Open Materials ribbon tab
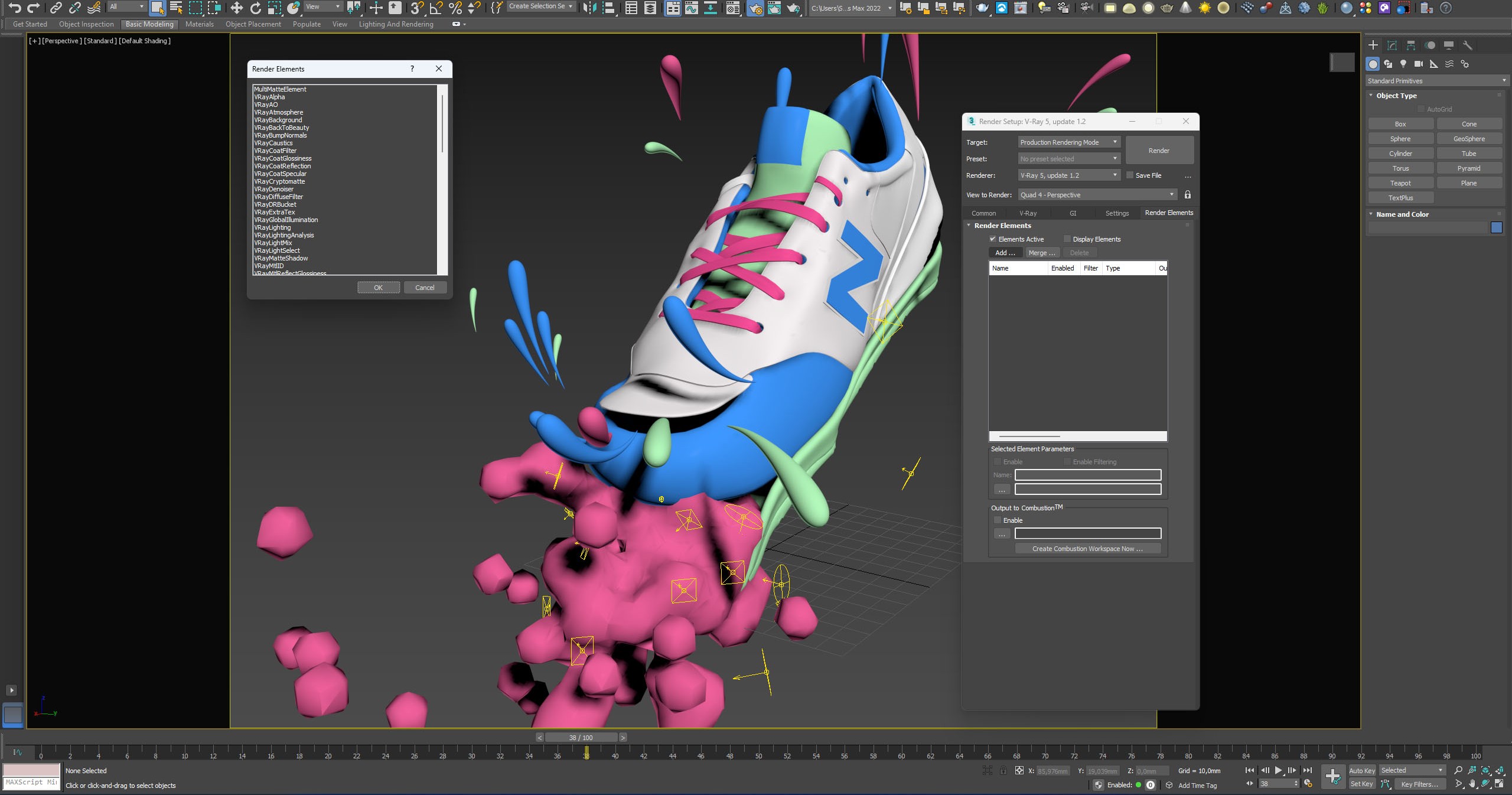The height and width of the screenshot is (795, 1512). (x=199, y=24)
